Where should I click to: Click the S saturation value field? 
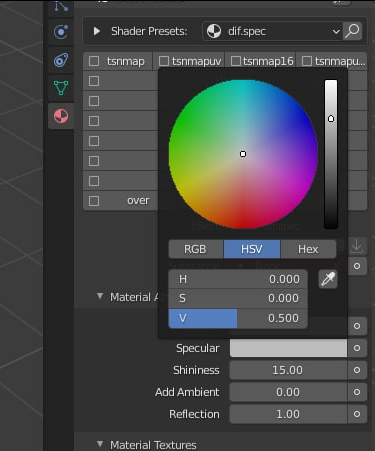point(238,298)
